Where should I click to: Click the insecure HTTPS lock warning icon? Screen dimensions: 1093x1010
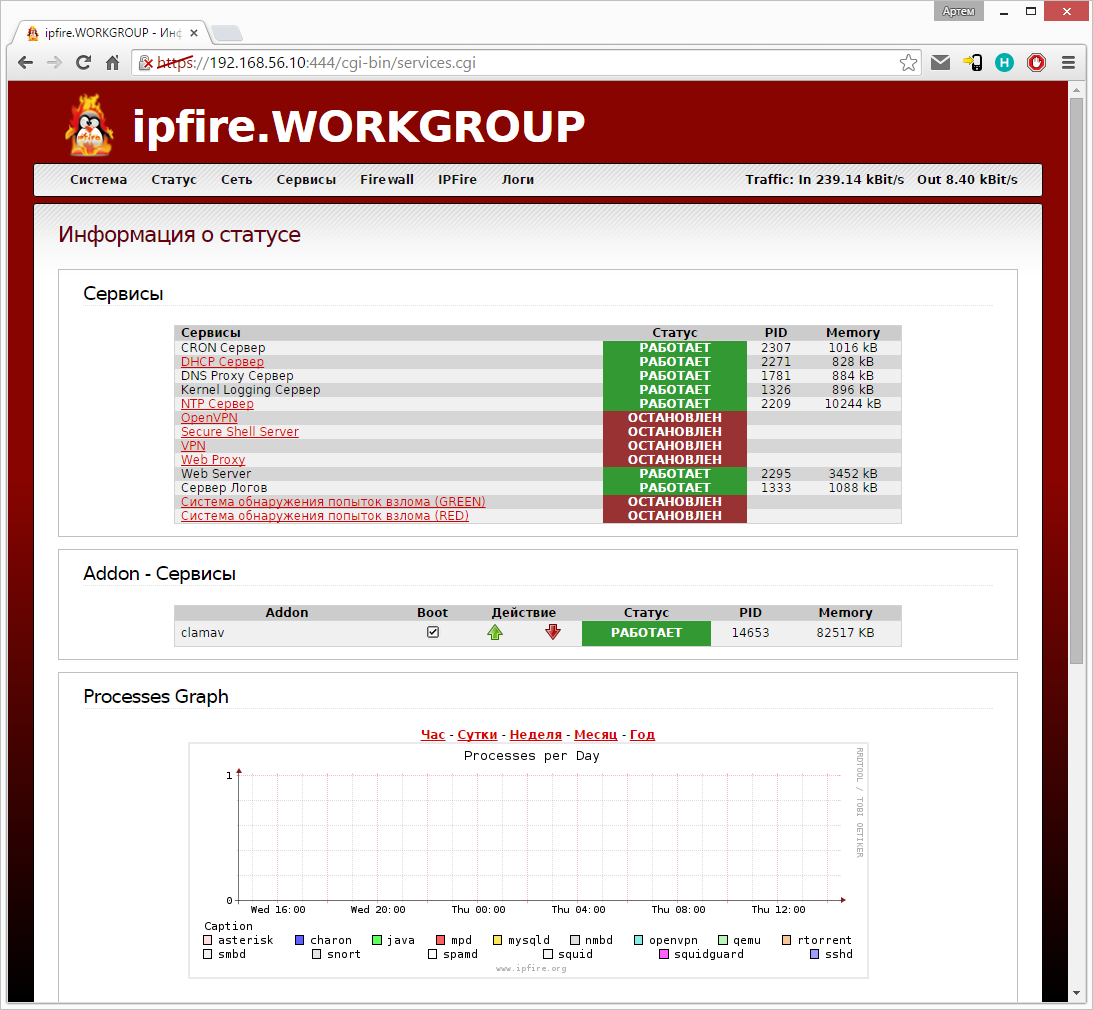(x=146, y=63)
